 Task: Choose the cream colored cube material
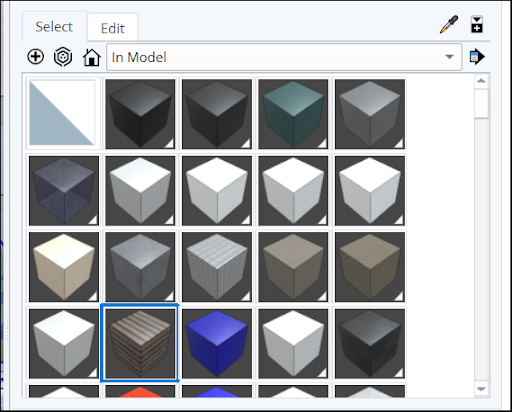click(x=64, y=267)
